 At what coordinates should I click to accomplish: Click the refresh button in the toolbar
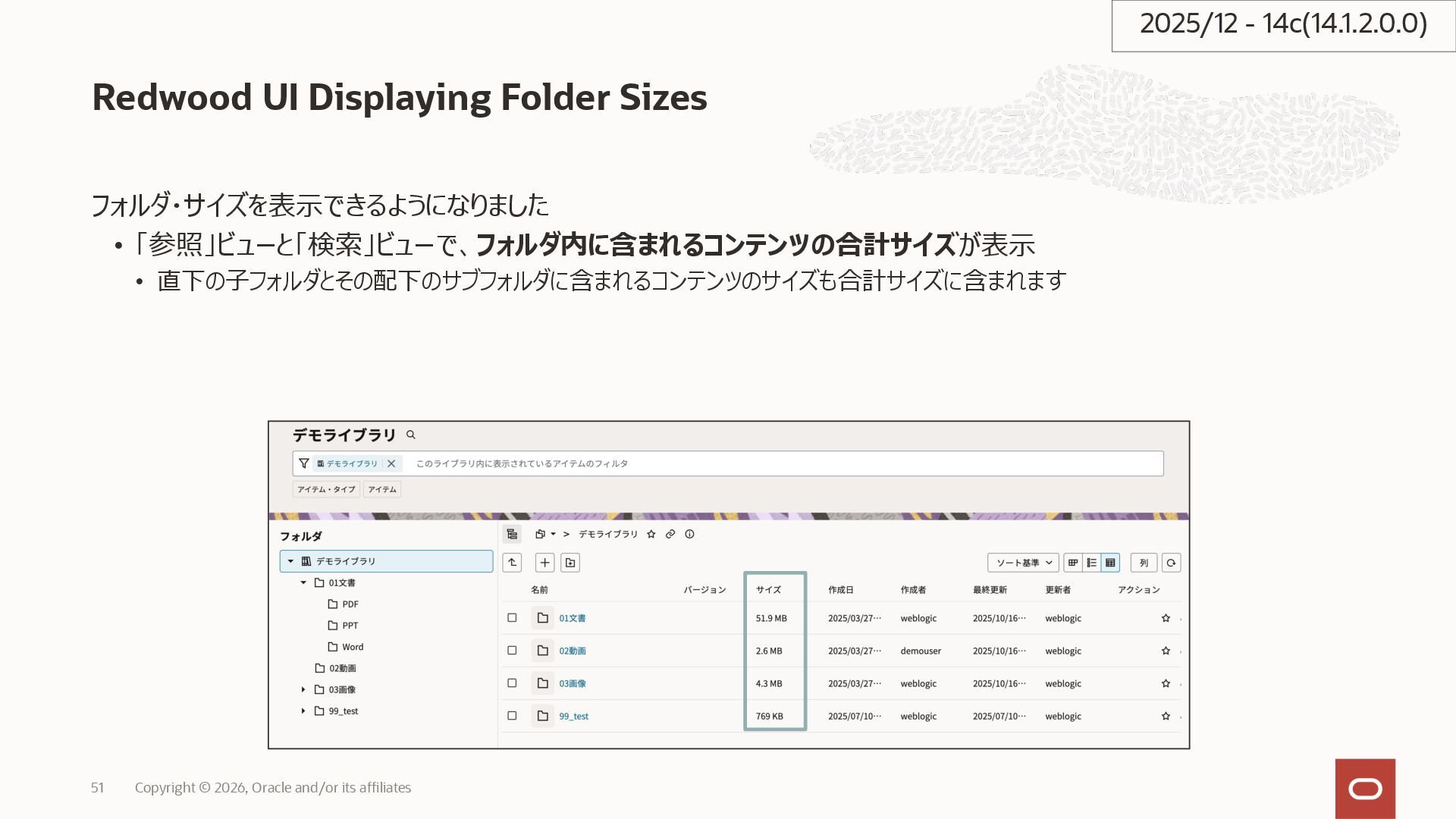(1171, 562)
